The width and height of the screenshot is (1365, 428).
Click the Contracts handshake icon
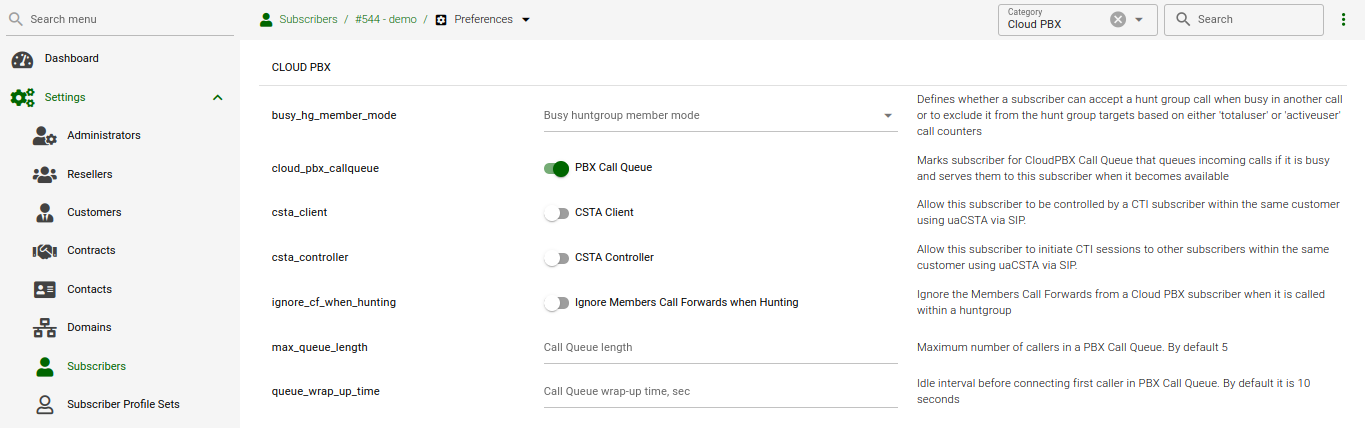[44, 251]
